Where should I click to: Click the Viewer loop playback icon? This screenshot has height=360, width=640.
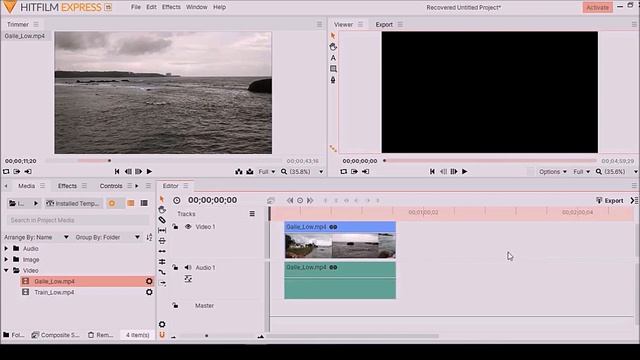click(x=344, y=171)
